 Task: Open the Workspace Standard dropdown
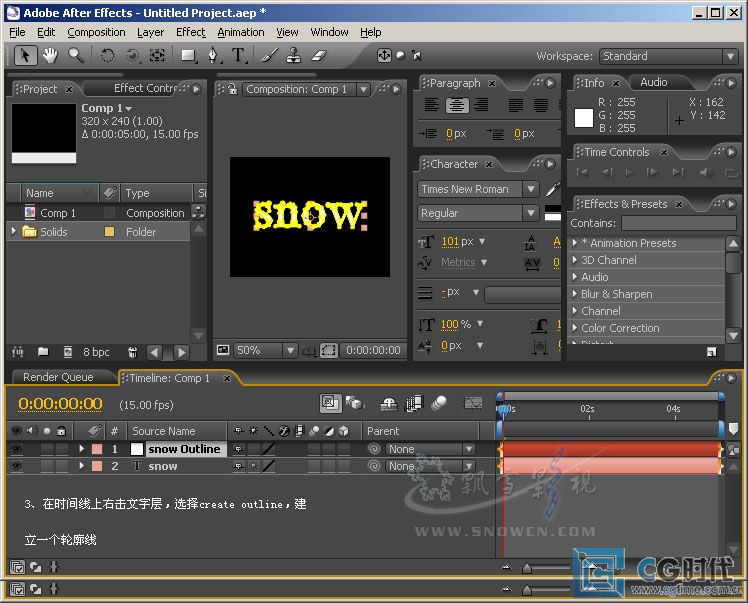point(668,56)
